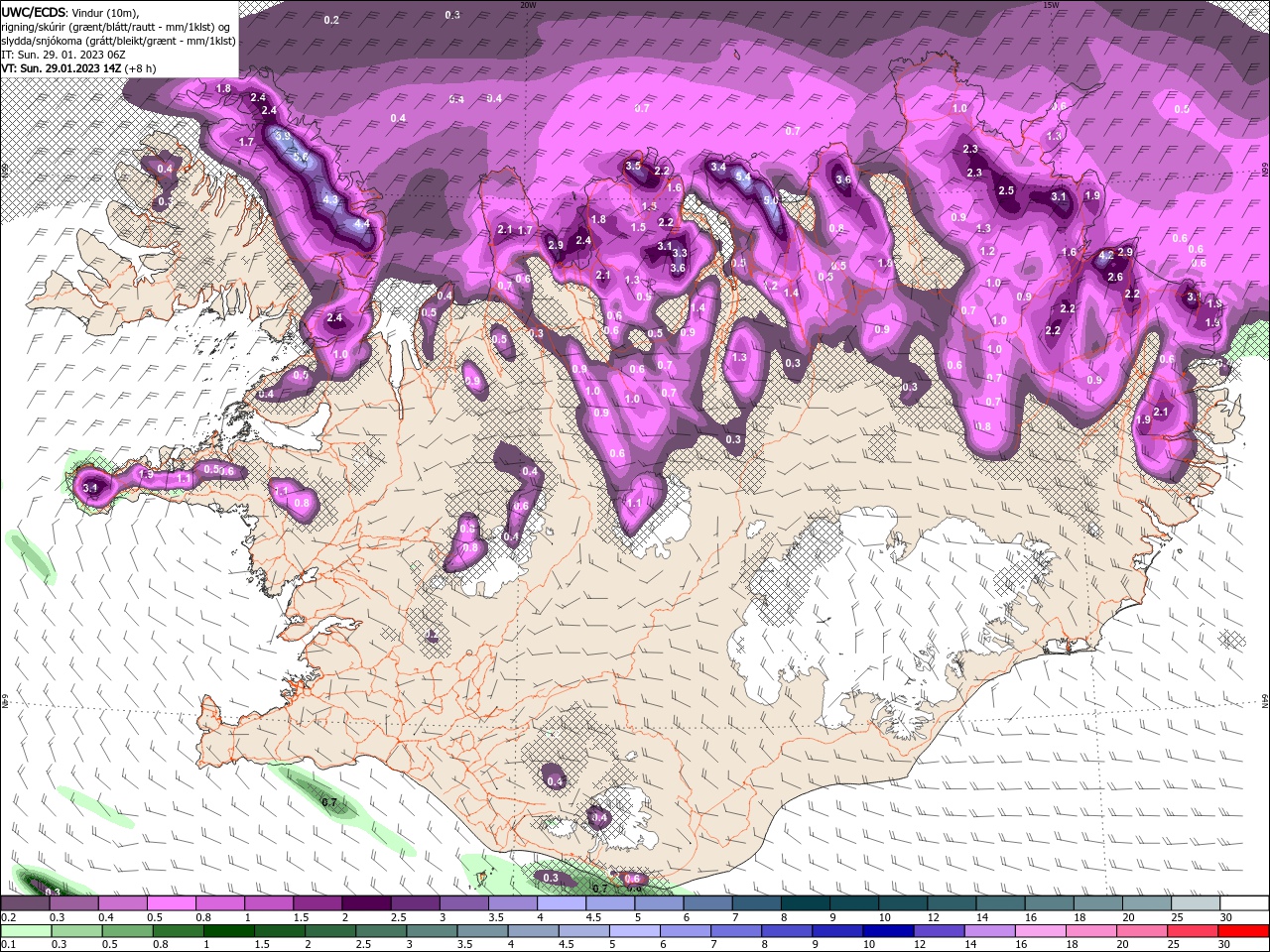Click the upper legend swatch between 18 and 20

[x=1096, y=903]
